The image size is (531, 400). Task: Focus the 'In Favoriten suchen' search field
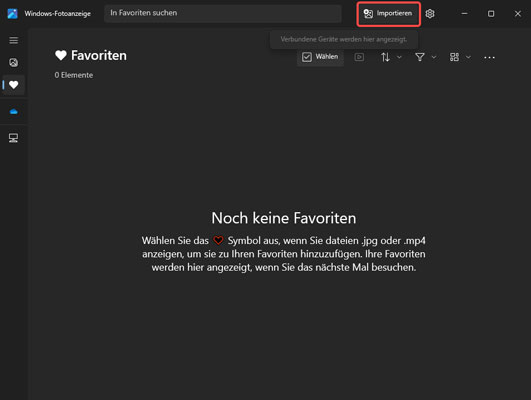coord(223,14)
